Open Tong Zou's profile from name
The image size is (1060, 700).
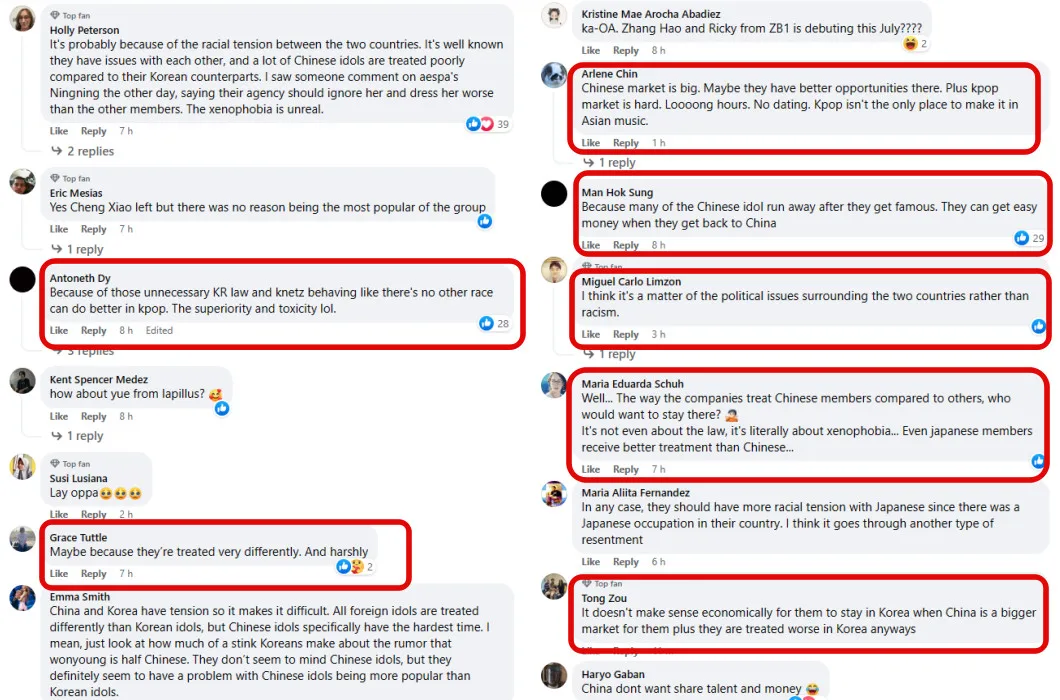[x=605, y=597]
